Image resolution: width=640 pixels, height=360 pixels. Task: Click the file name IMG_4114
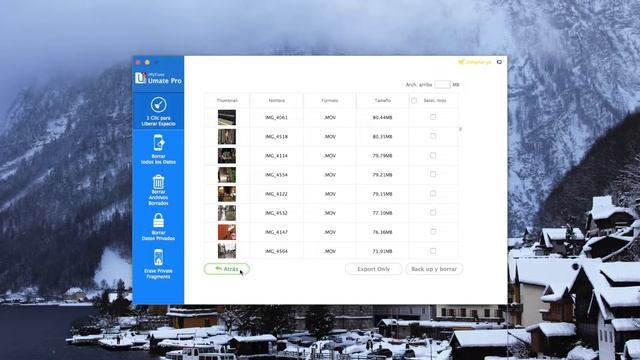(x=276, y=156)
